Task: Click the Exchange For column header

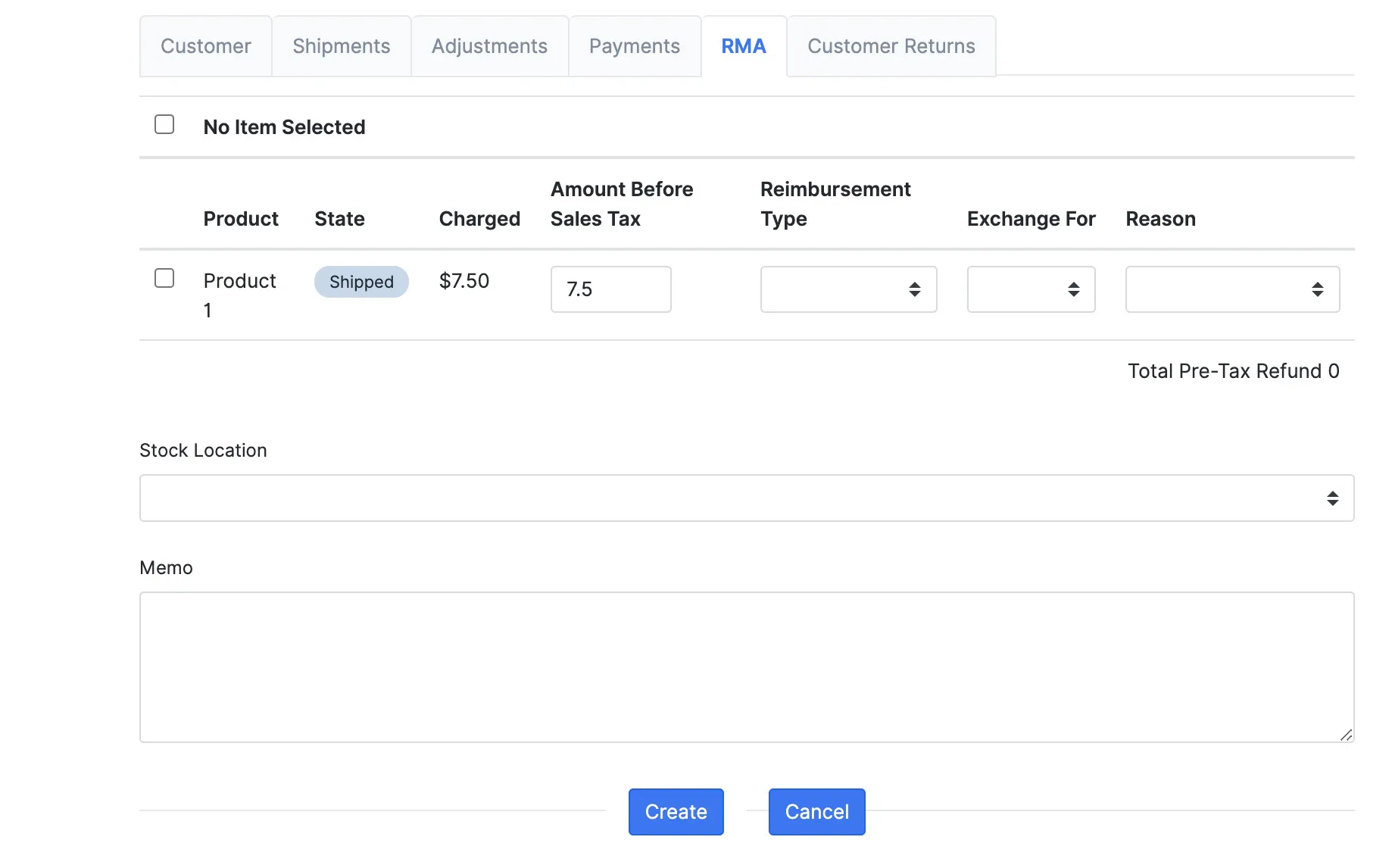Action: coord(1031,219)
